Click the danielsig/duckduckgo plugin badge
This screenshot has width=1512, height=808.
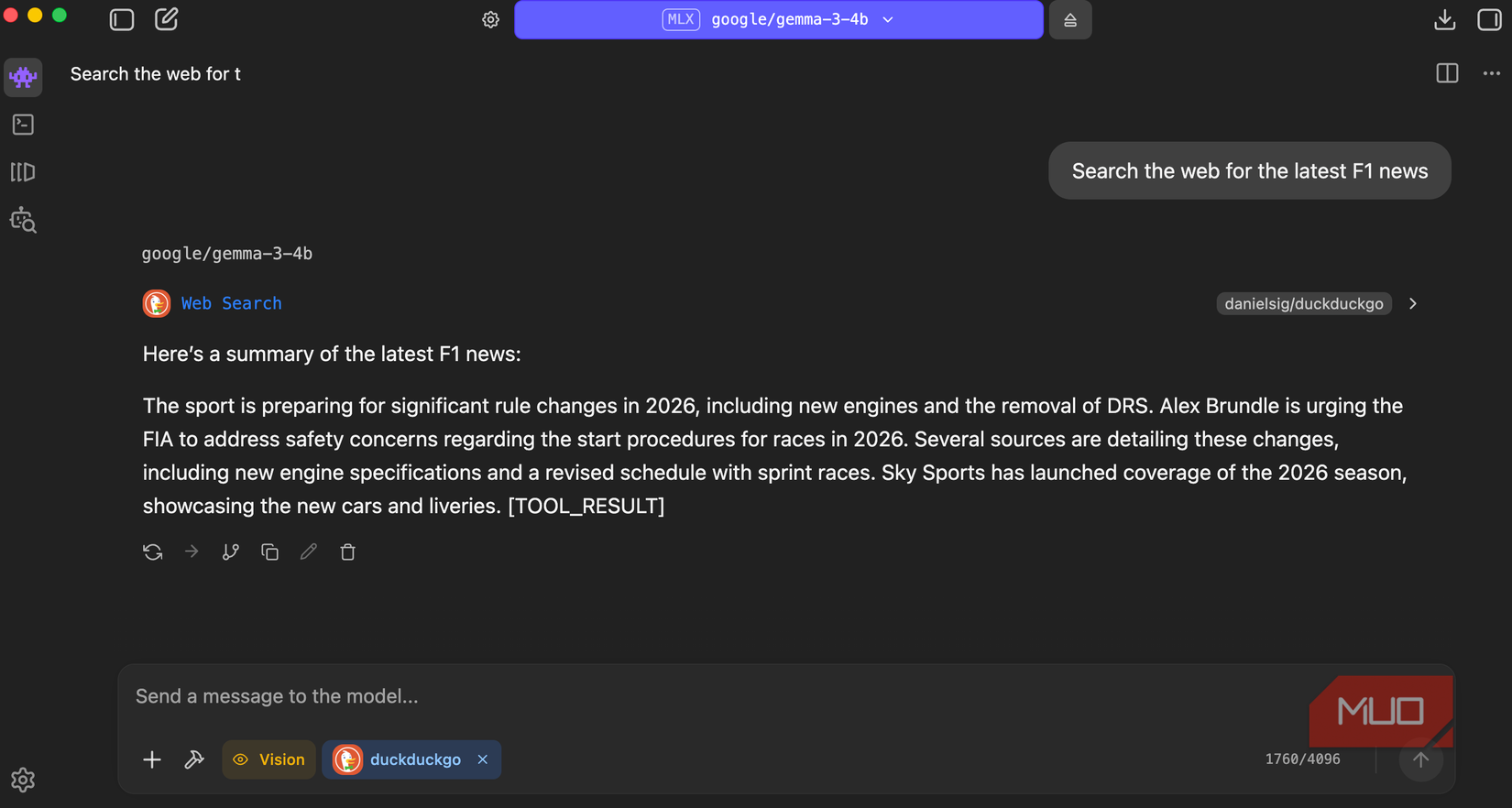pos(1304,303)
